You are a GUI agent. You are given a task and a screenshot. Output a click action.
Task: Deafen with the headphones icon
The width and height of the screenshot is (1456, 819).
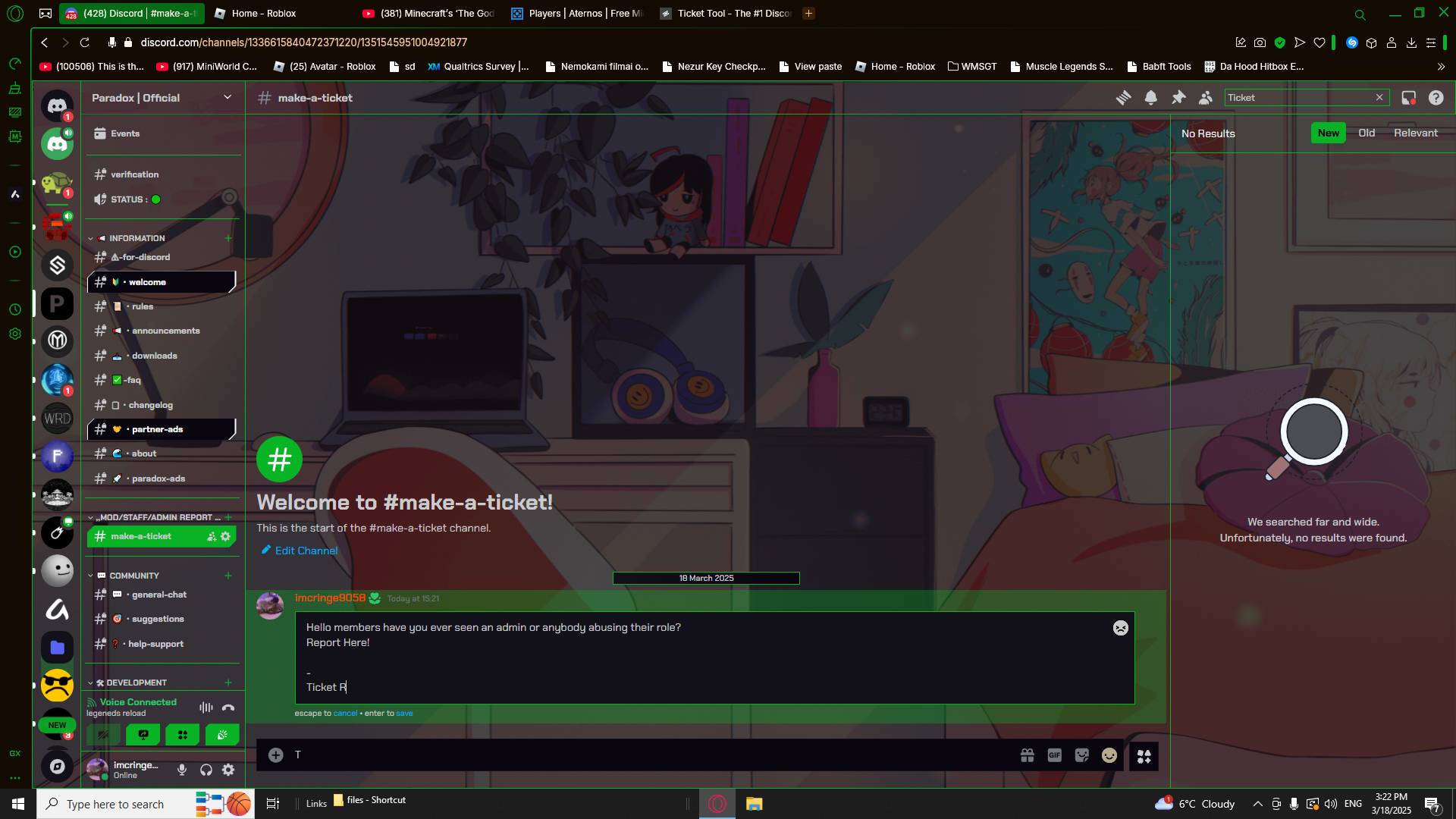[x=206, y=770]
